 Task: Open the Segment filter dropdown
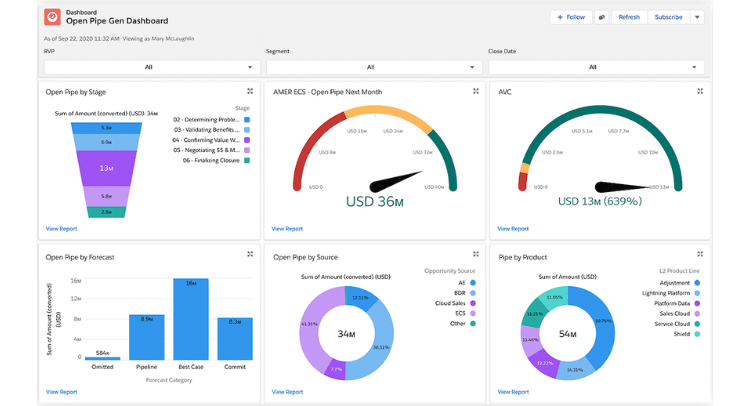[374, 67]
